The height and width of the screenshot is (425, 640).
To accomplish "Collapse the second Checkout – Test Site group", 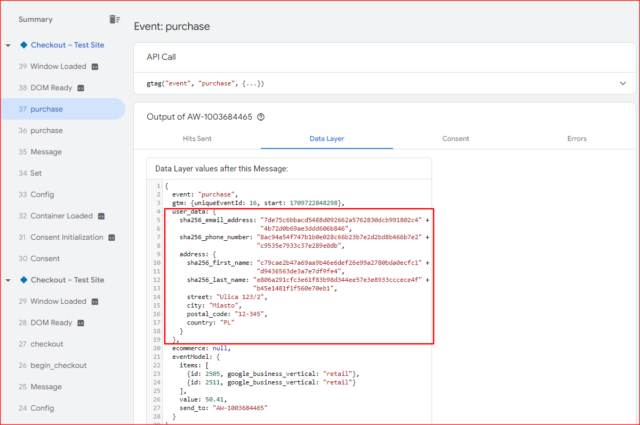I will tap(8, 280).
